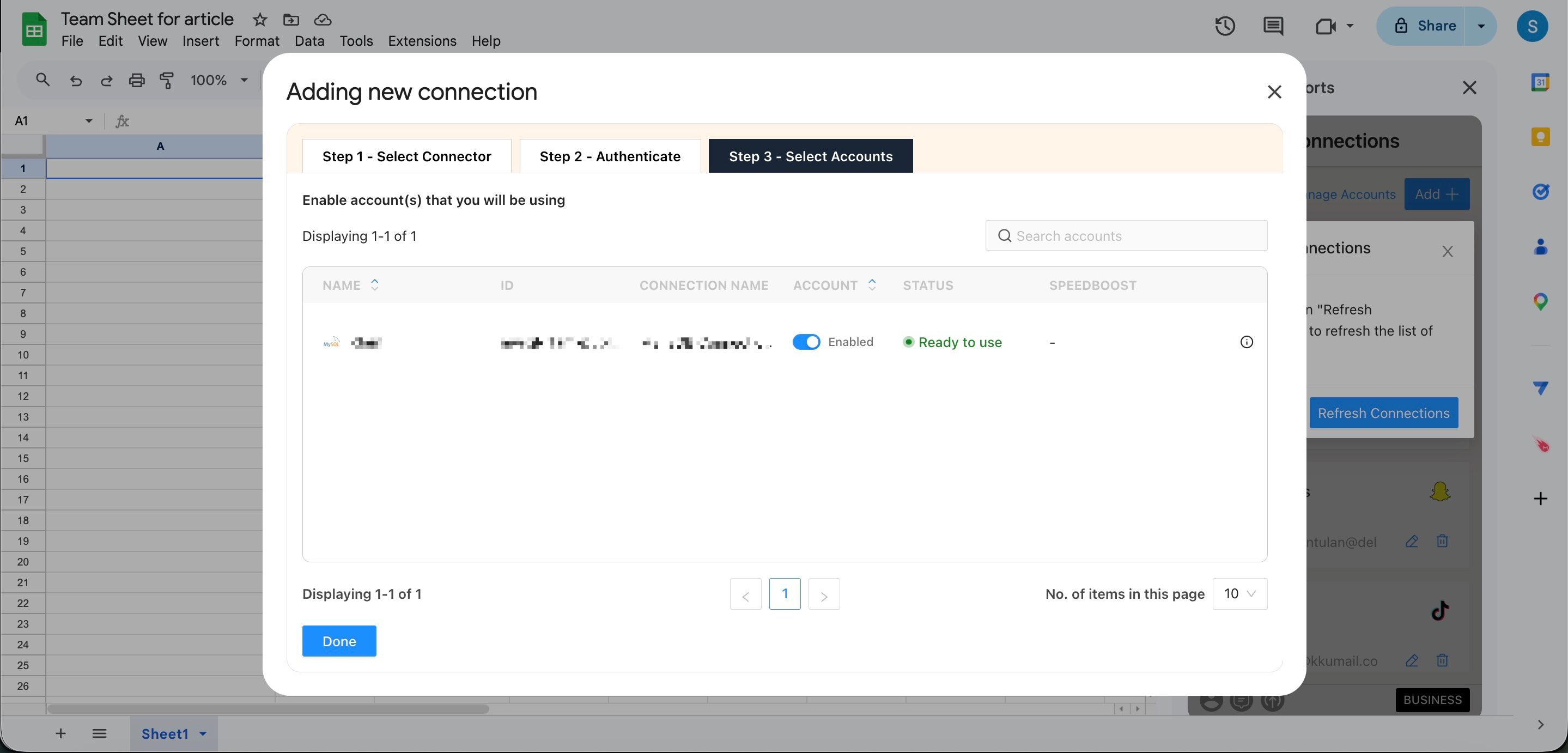The image size is (1568, 753).
Task: Open Sheet1 tab options arrow
Action: tap(203, 733)
